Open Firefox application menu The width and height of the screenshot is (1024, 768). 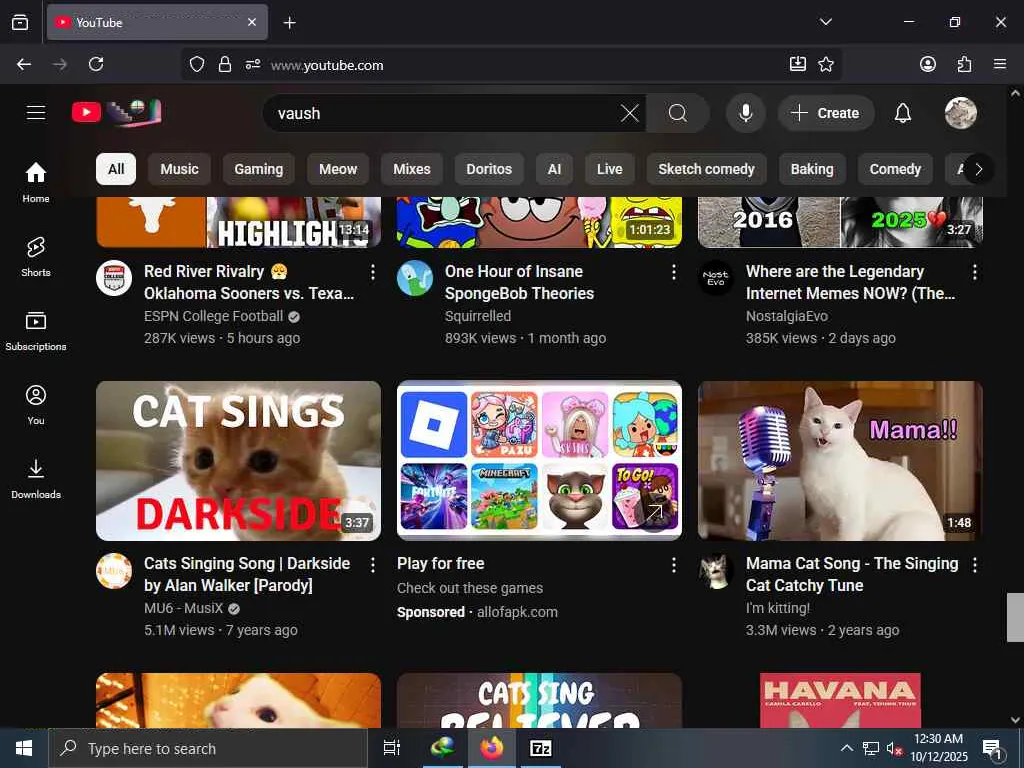(1000, 64)
